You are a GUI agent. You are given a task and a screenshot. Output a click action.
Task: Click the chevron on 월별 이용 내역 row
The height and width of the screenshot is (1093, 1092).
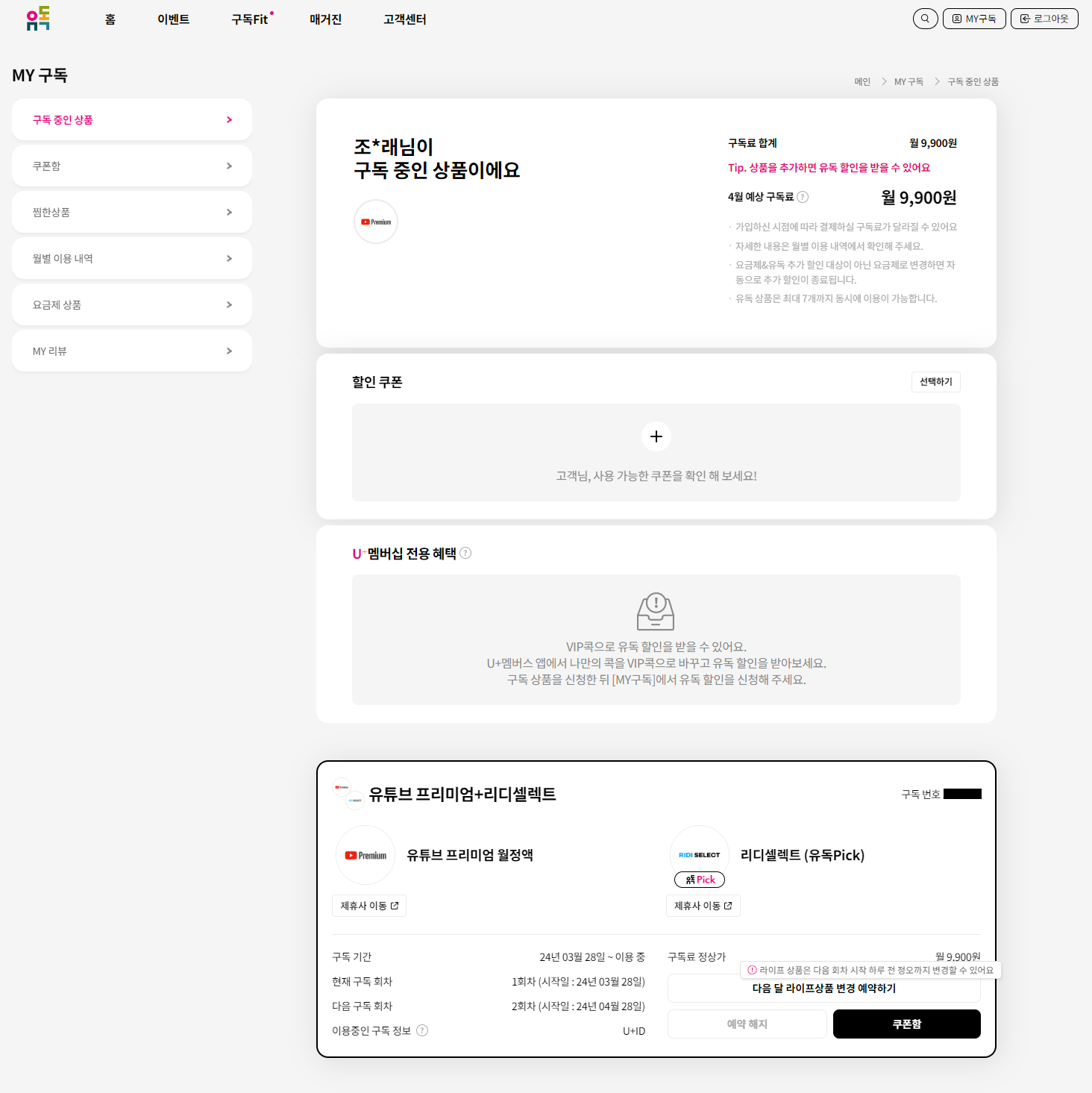point(229,258)
